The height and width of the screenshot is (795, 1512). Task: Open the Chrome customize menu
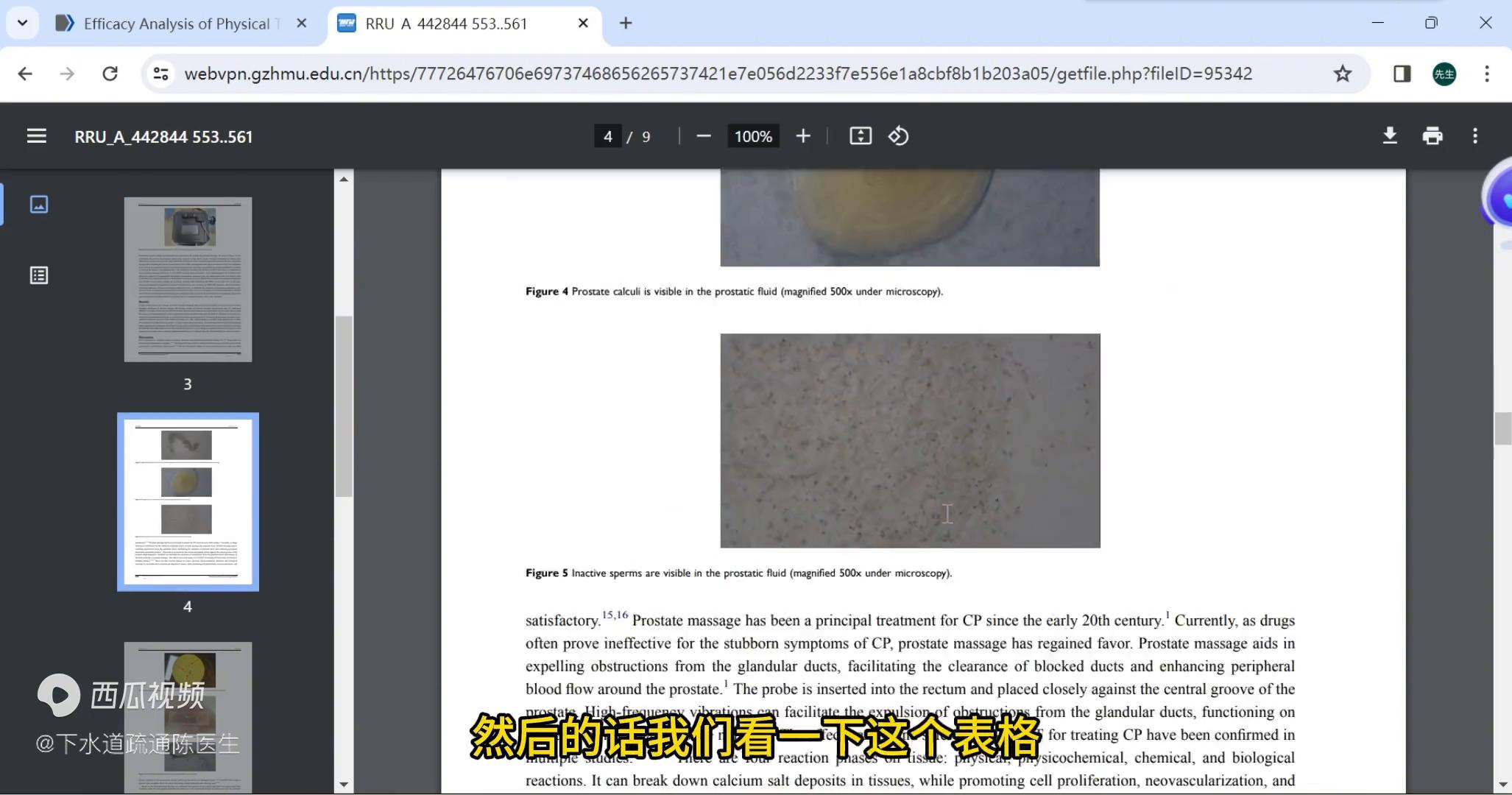1486,74
